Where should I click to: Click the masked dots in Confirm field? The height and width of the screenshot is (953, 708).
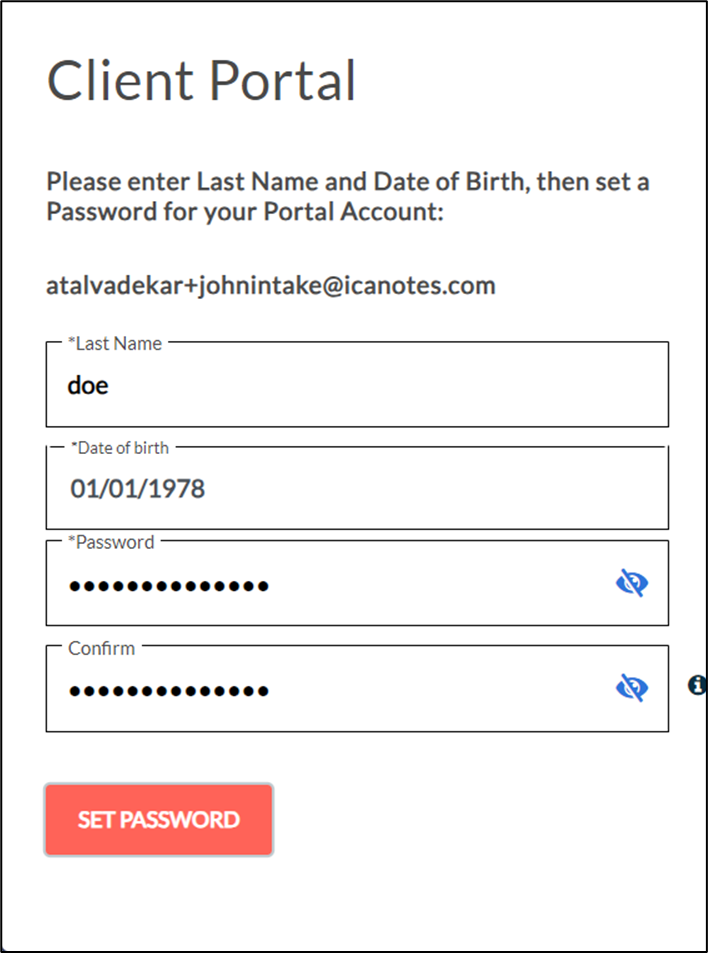(x=168, y=690)
